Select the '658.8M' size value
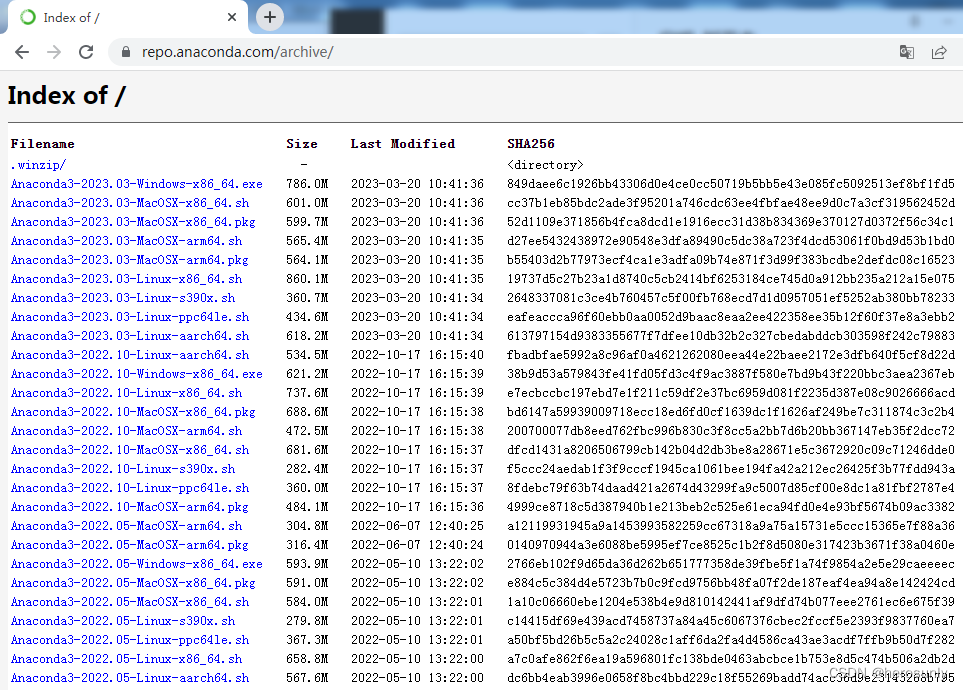The height and width of the screenshot is (690, 963). [x=307, y=659]
